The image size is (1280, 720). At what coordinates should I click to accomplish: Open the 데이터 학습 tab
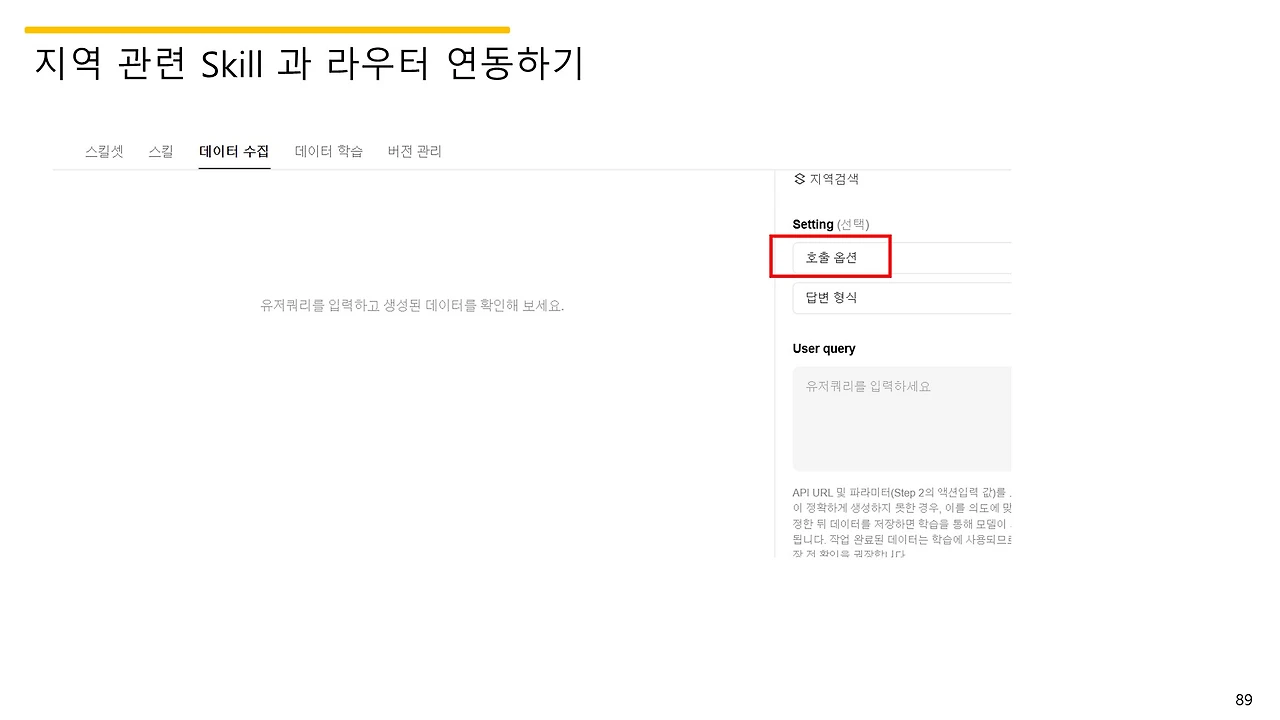(x=328, y=151)
